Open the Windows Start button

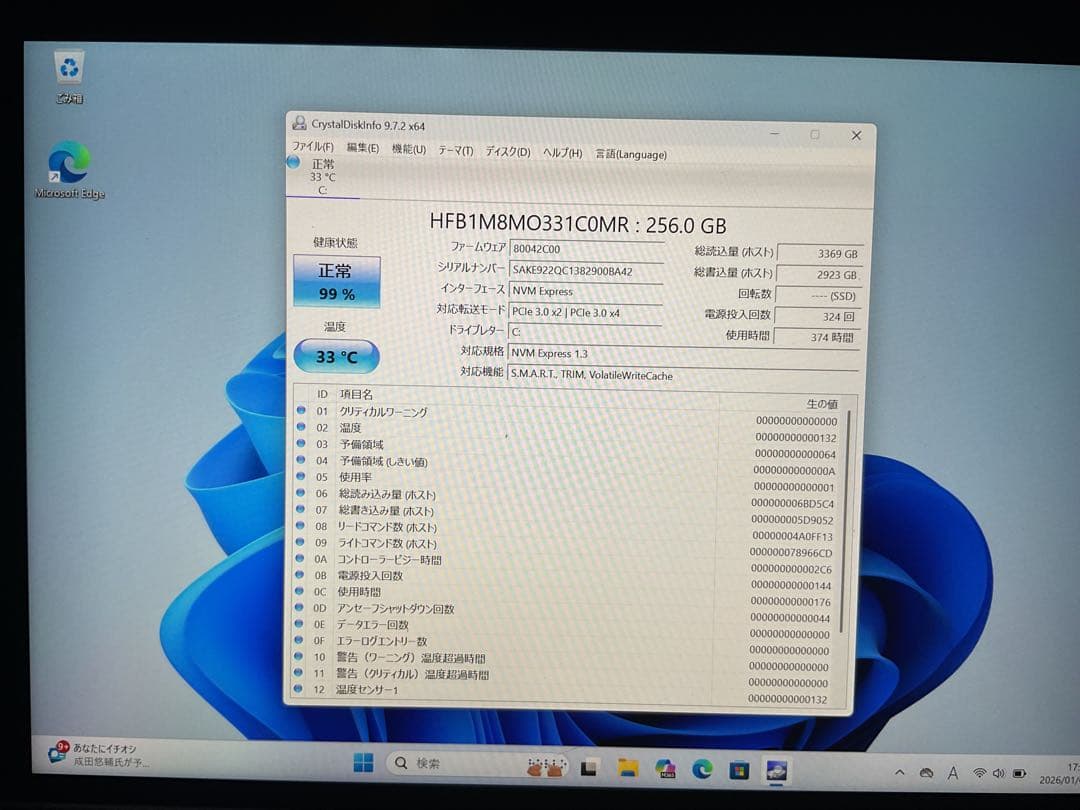[x=363, y=762]
